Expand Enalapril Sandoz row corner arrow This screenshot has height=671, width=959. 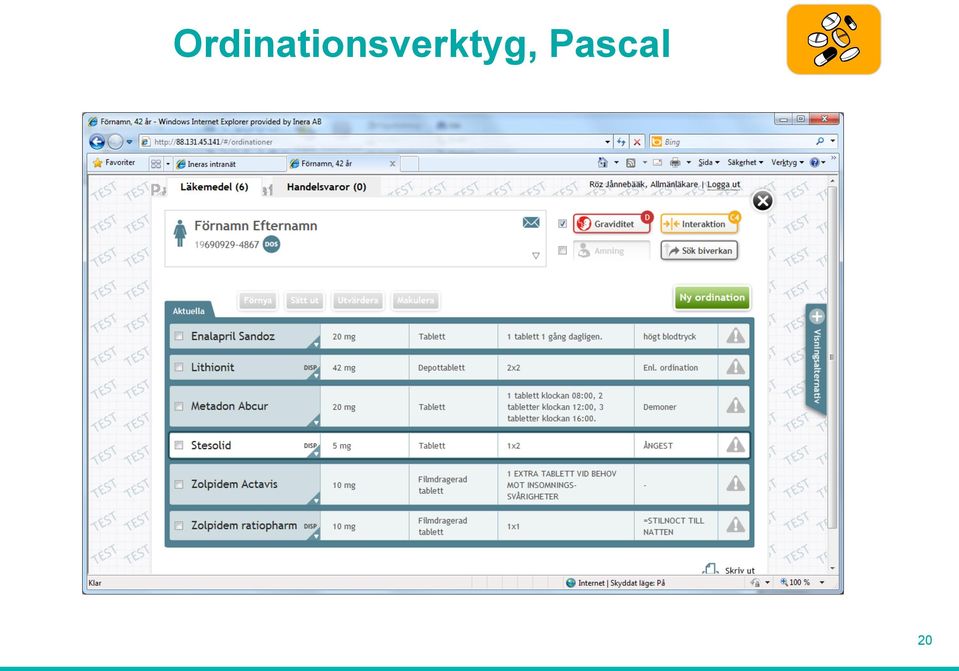tap(316, 344)
